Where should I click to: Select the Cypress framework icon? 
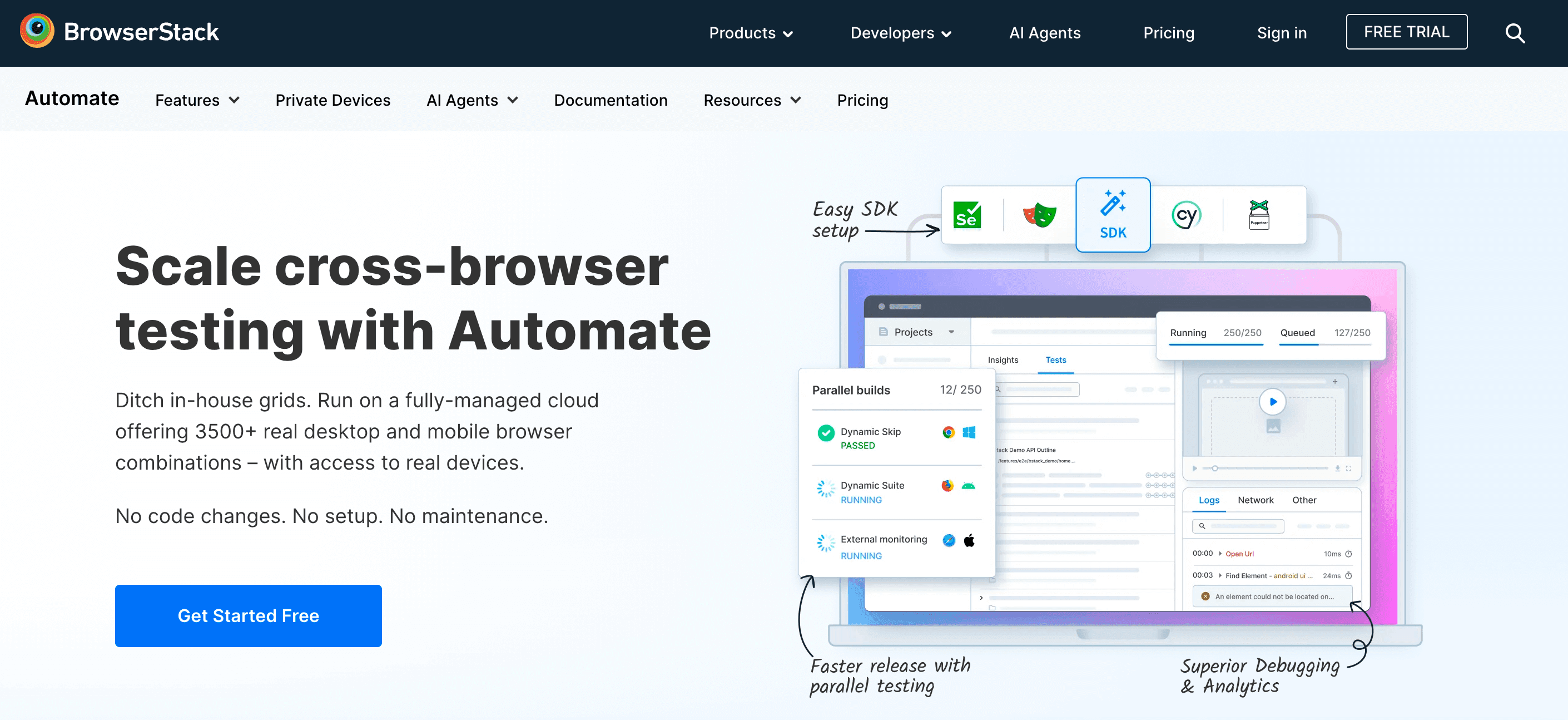[x=1186, y=215]
